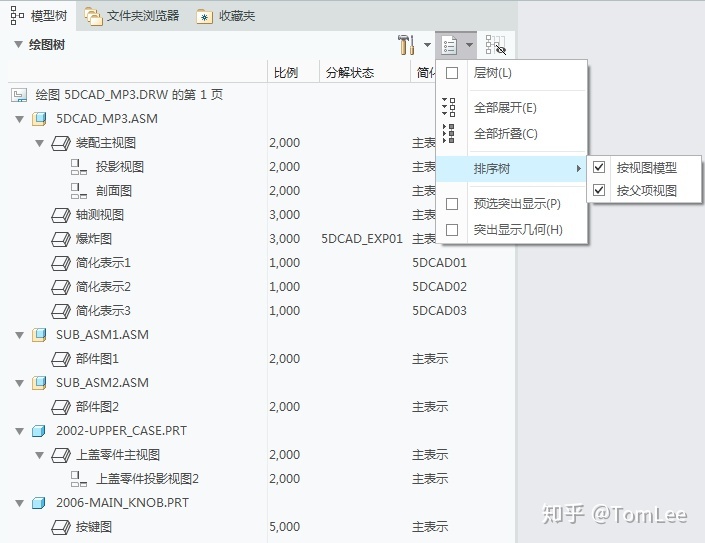This screenshot has width=705, height=543.
Task: Collapse the 绘图树 section
Action: pyautogui.click(x=18, y=45)
